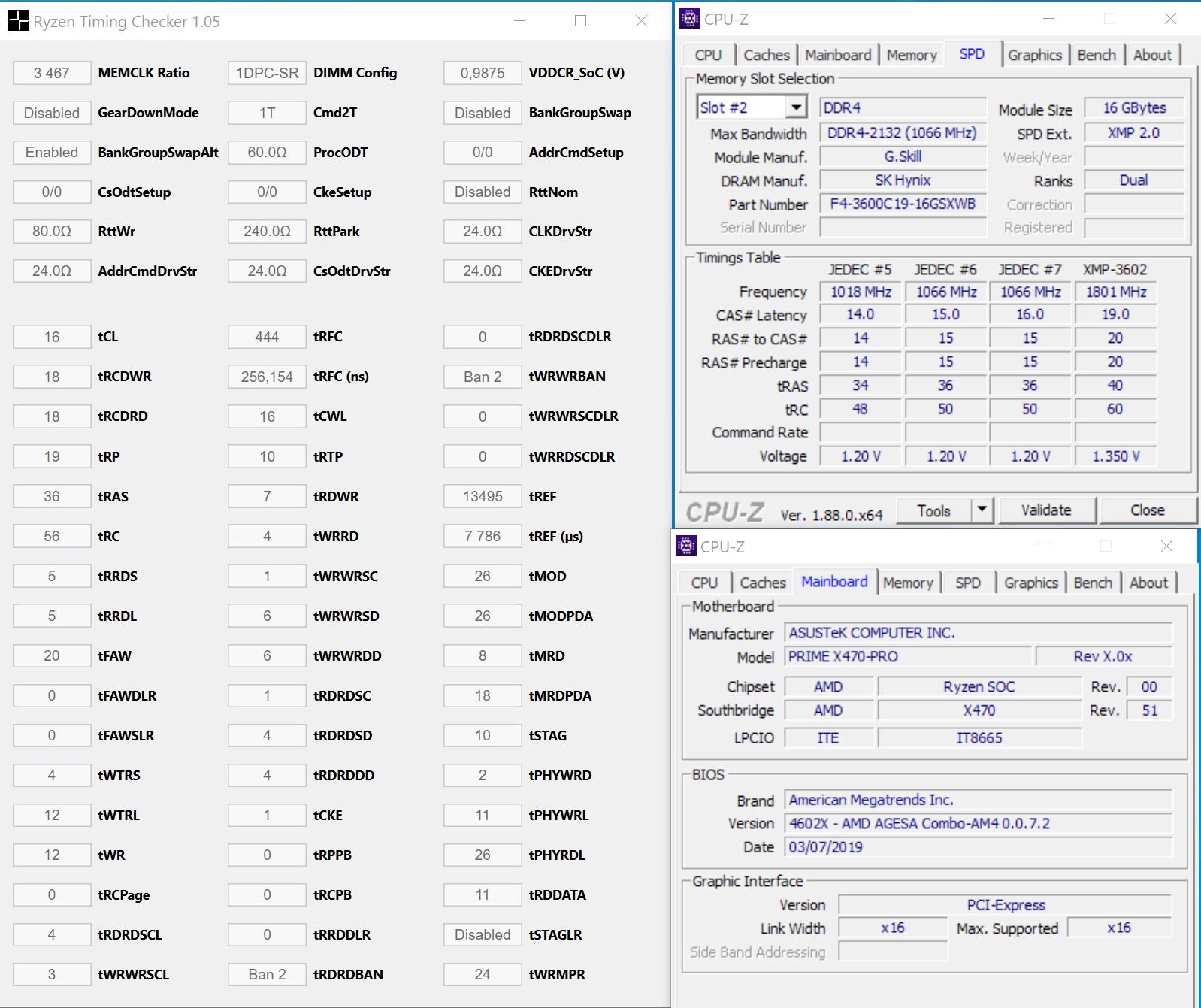Select Graphics tab in lower CPU-Z
This screenshot has width=1201, height=1008.
pos(1031,583)
